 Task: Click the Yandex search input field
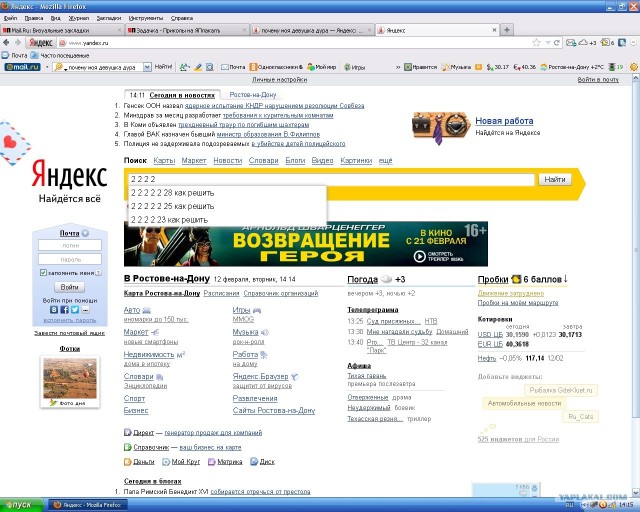coord(331,179)
